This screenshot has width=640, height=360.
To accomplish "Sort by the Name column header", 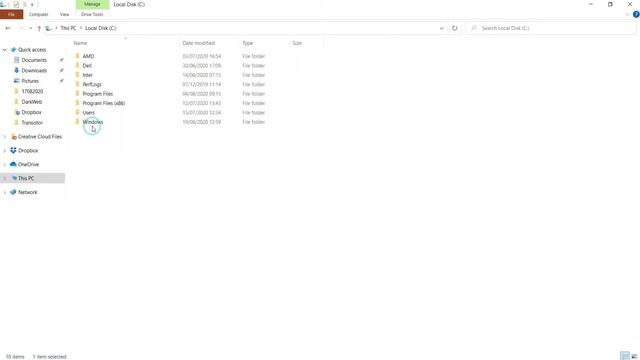I will [80, 43].
